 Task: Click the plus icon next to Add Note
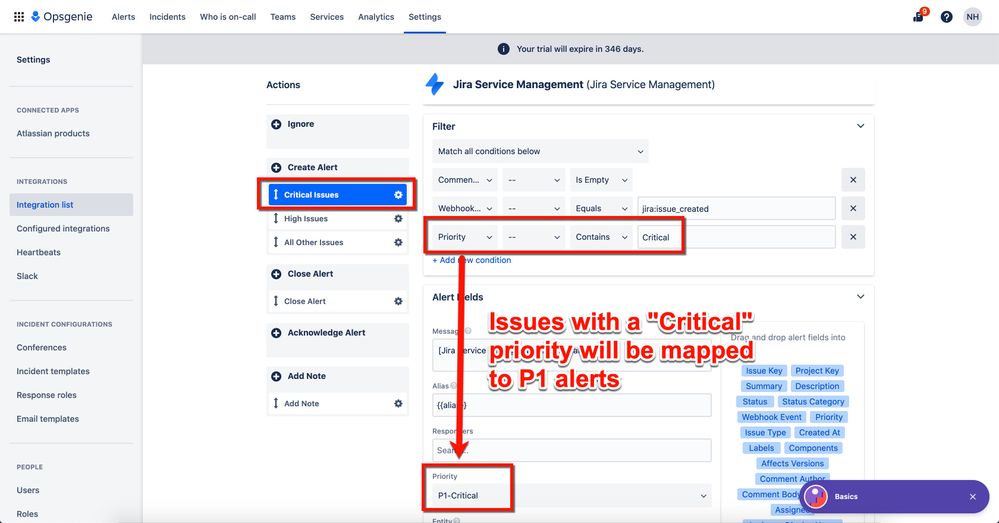276,376
